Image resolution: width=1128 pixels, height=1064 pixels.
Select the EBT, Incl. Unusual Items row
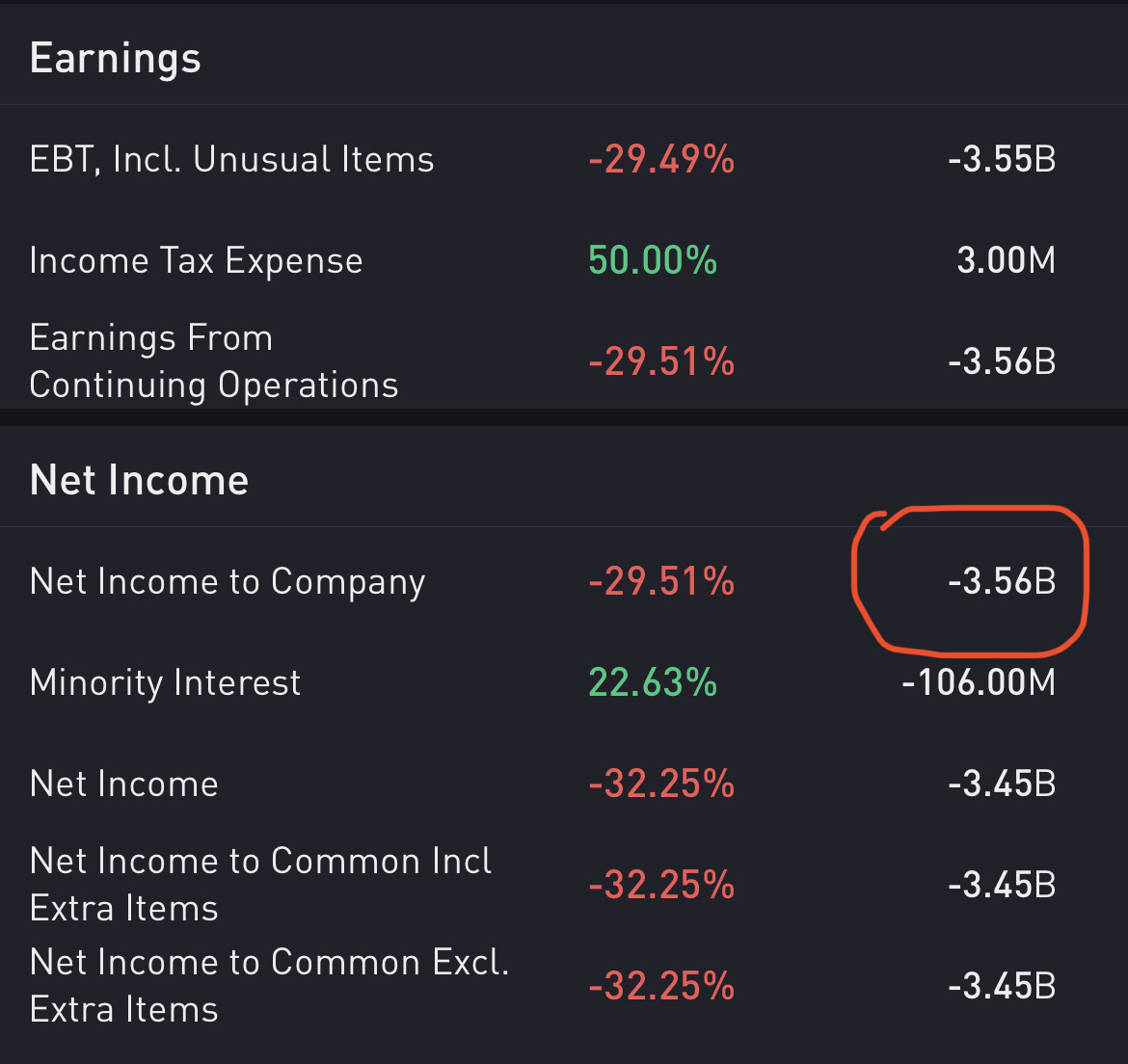point(564,159)
